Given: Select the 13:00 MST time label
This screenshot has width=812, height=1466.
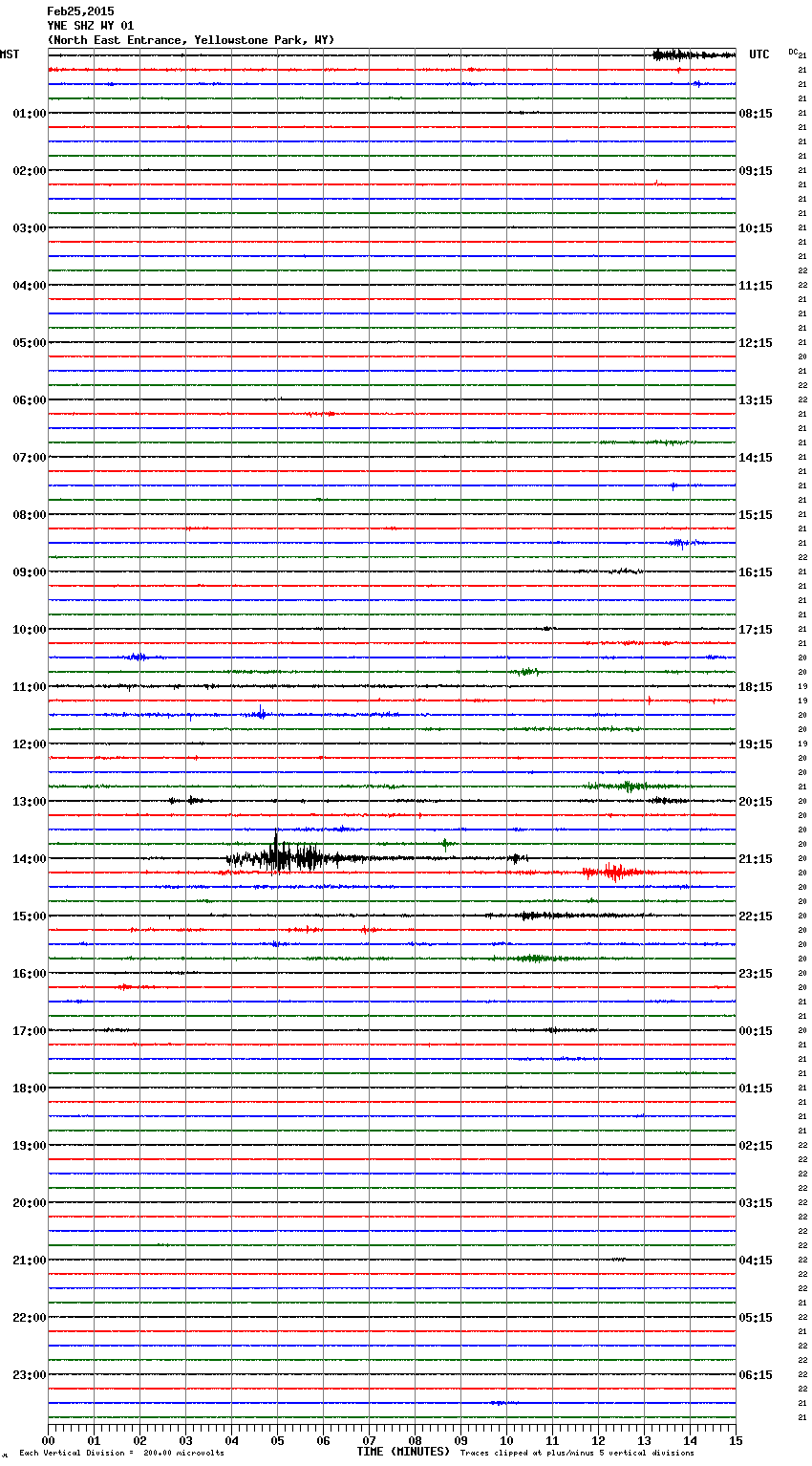Looking at the screenshot, I should (29, 802).
